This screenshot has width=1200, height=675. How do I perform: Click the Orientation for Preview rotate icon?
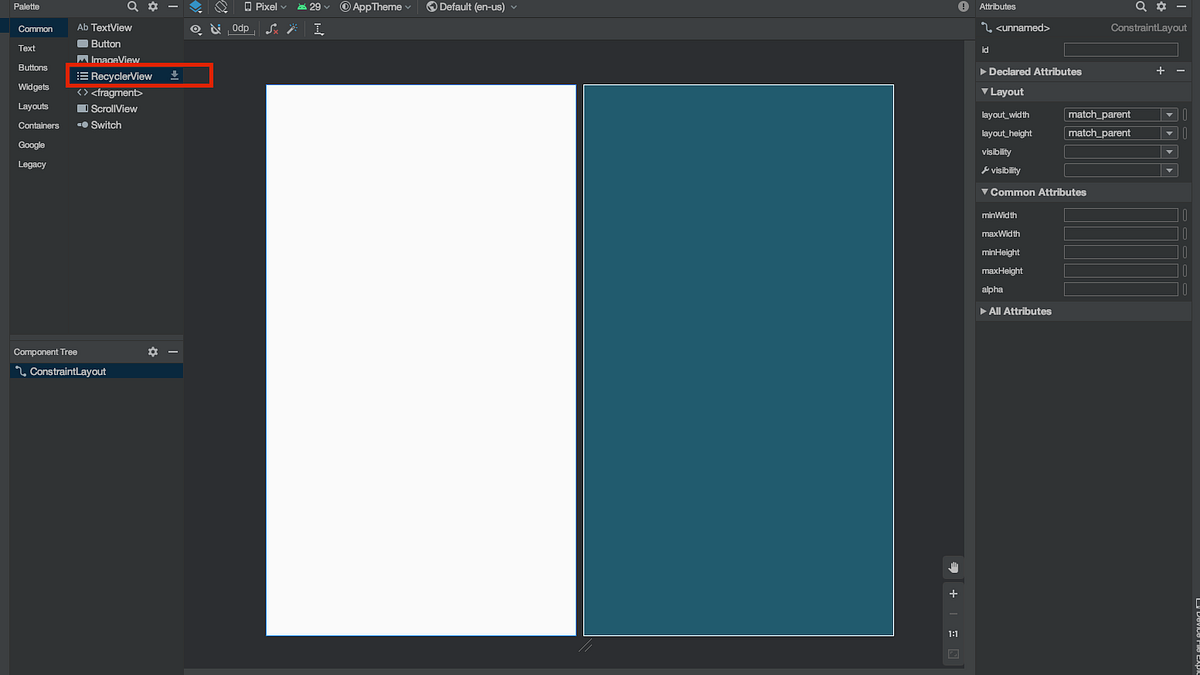pos(222,7)
